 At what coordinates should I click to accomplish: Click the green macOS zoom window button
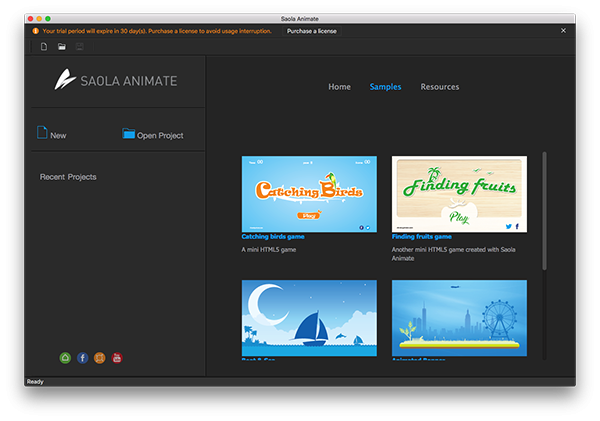point(48,18)
